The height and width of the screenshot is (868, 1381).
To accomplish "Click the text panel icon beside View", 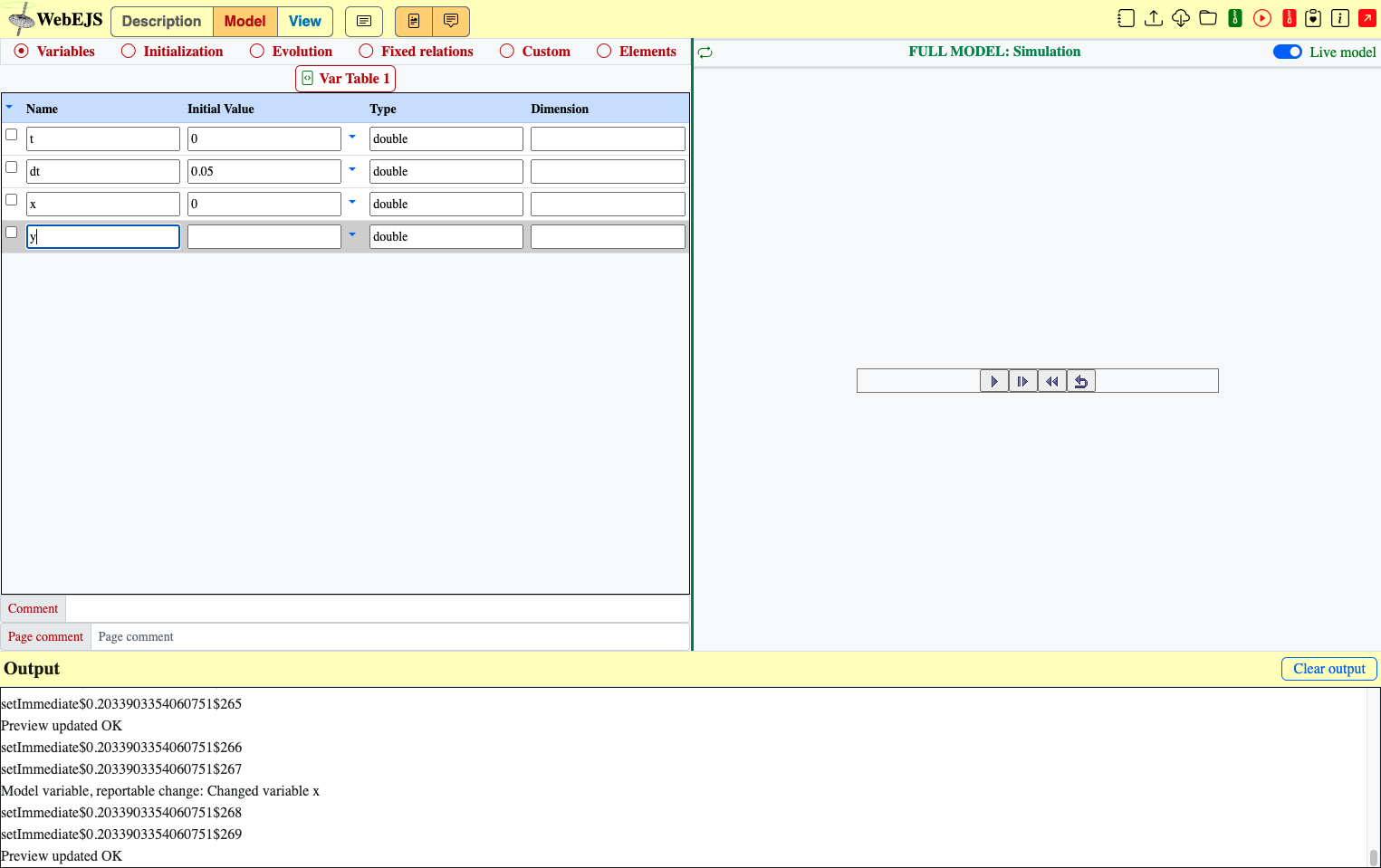I will (364, 21).
